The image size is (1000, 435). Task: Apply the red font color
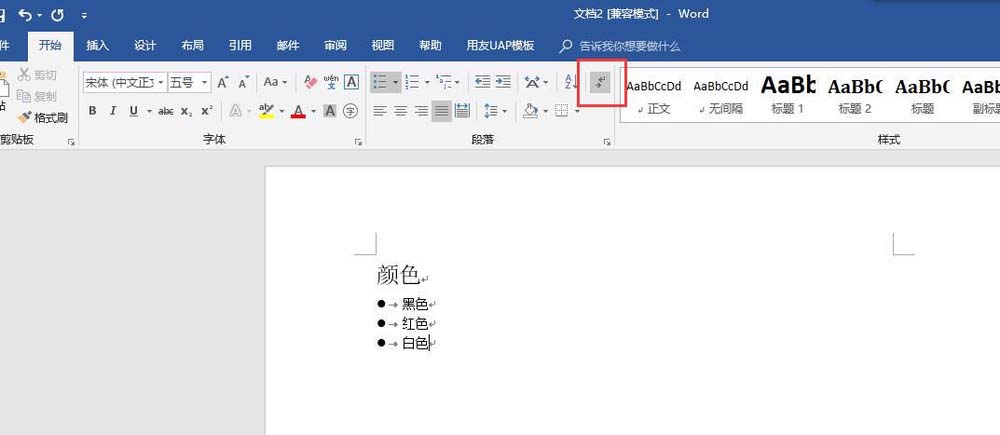(x=298, y=111)
